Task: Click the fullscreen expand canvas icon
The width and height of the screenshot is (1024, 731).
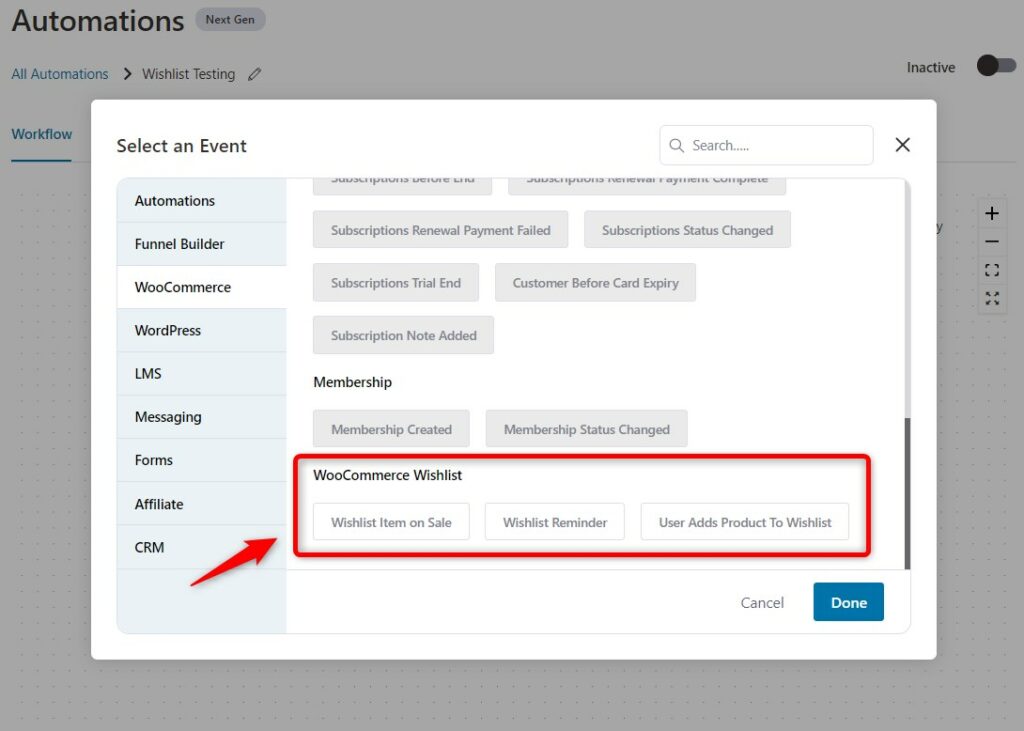Action: click(x=992, y=299)
